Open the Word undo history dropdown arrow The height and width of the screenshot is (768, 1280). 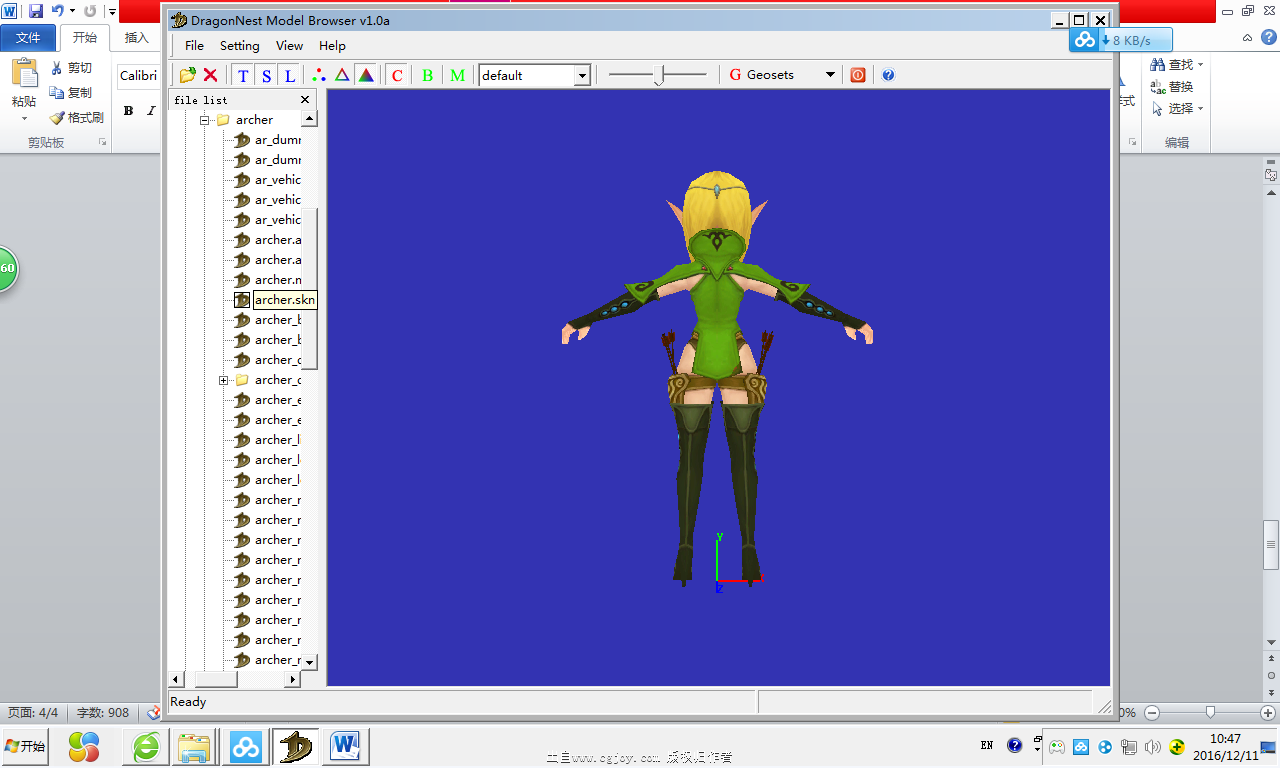tap(72, 11)
